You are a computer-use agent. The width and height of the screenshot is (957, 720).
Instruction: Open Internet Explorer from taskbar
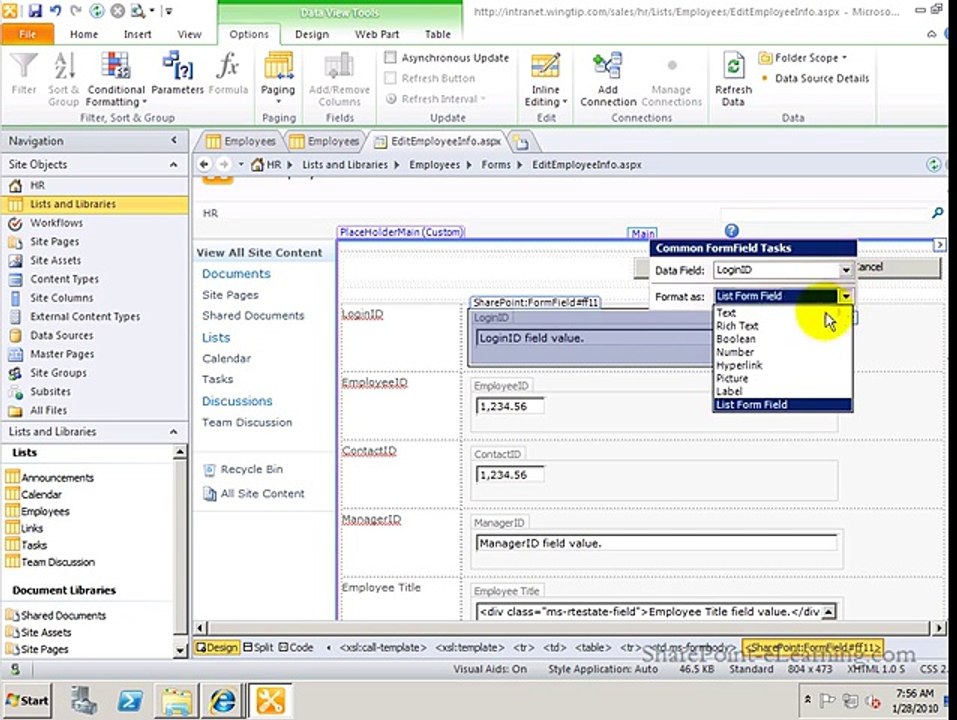[x=222, y=700]
